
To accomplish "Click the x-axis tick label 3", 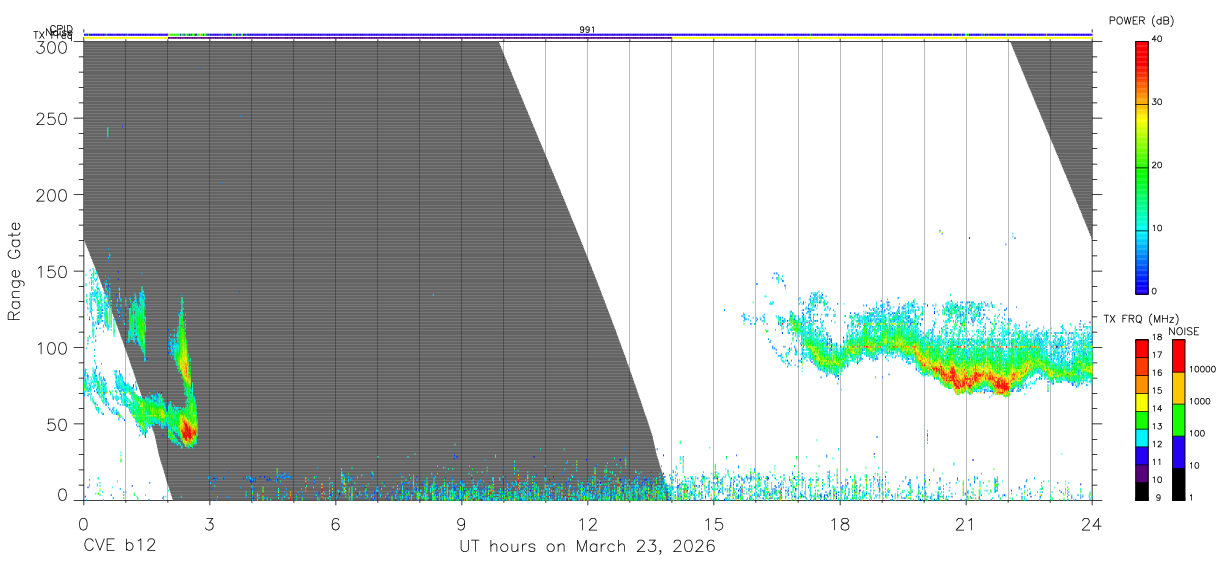I will coord(209,523).
